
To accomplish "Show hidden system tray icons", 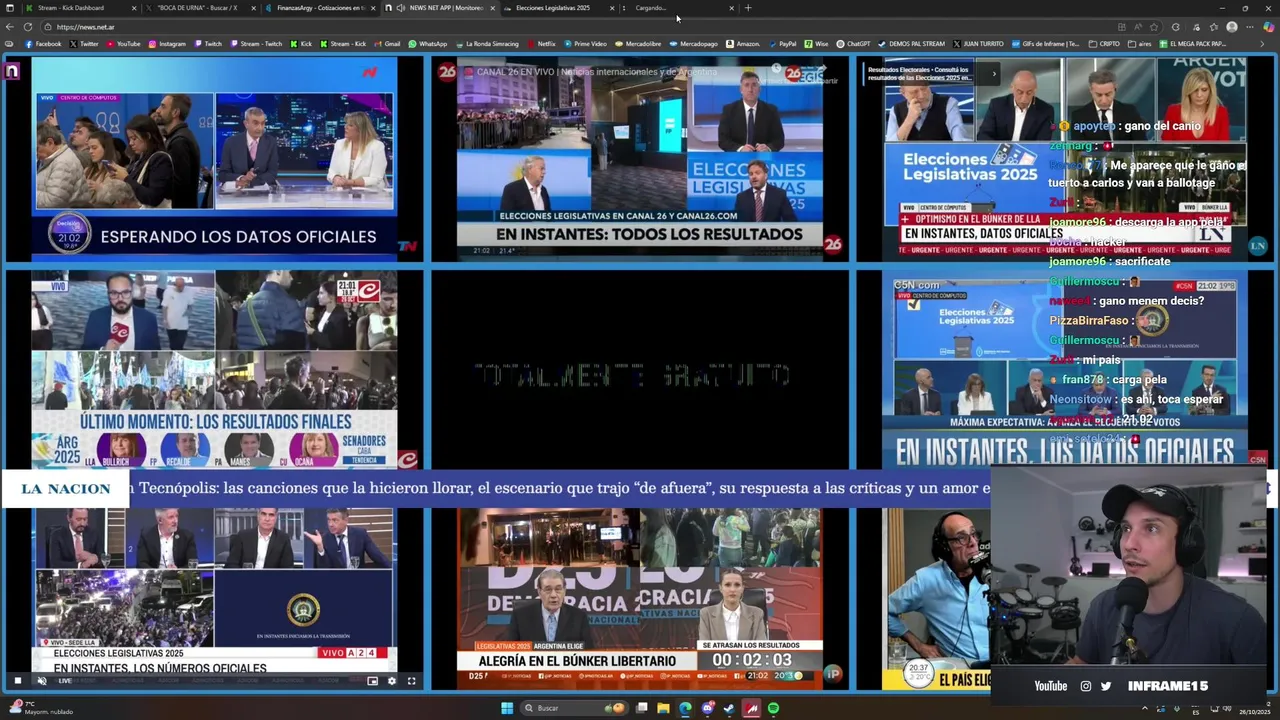I will pos(1144,708).
